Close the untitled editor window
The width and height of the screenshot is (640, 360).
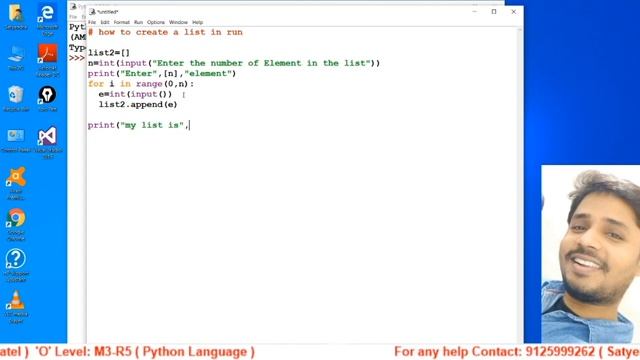(x=513, y=11)
